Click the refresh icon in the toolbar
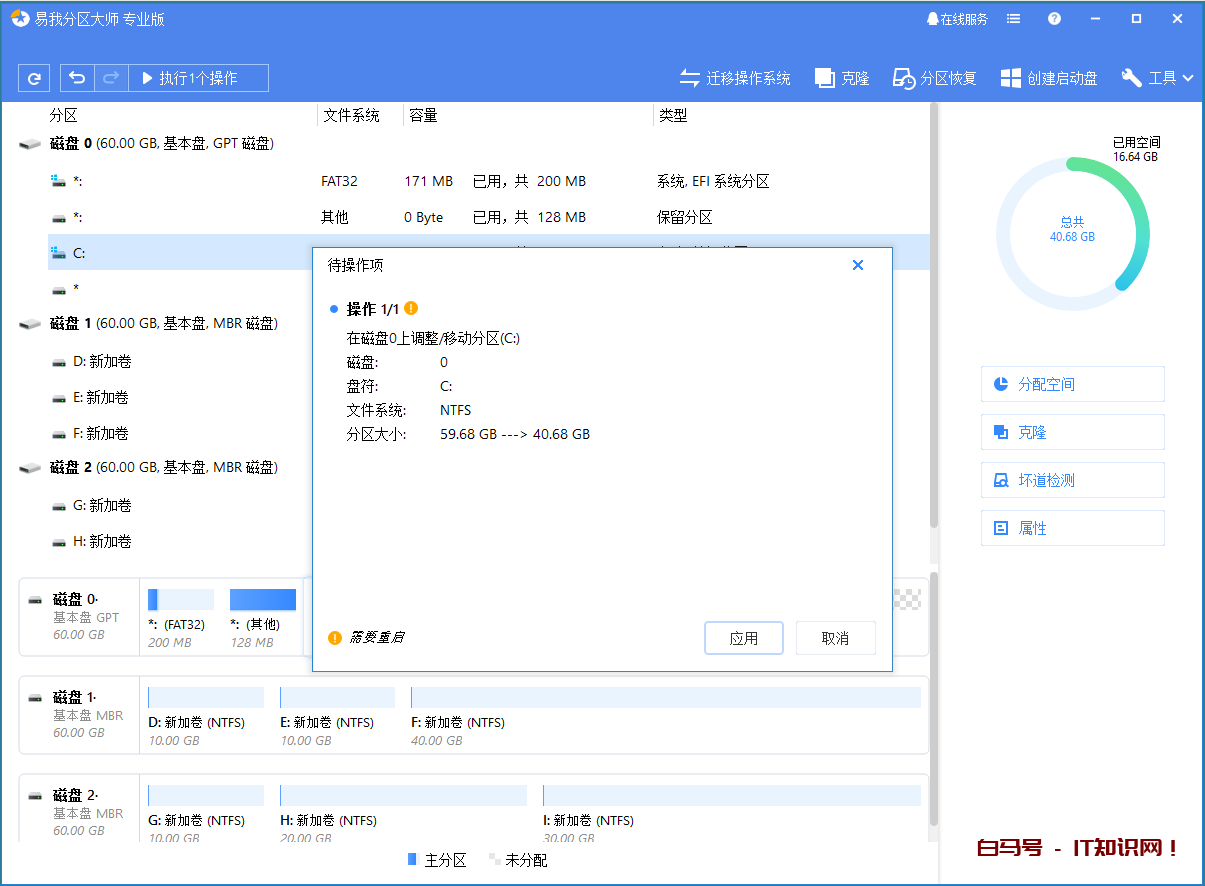Viewport: 1205px width, 886px height. 34,77
